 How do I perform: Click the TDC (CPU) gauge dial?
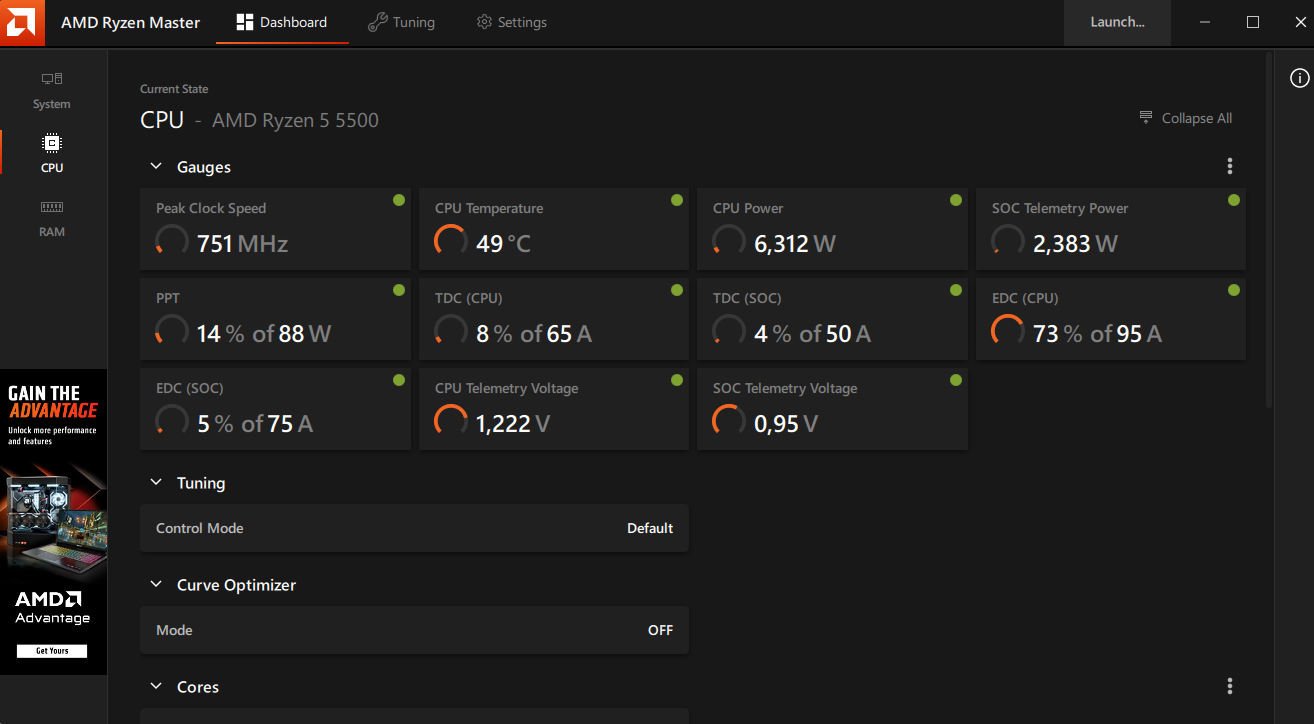pyautogui.click(x=451, y=331)
